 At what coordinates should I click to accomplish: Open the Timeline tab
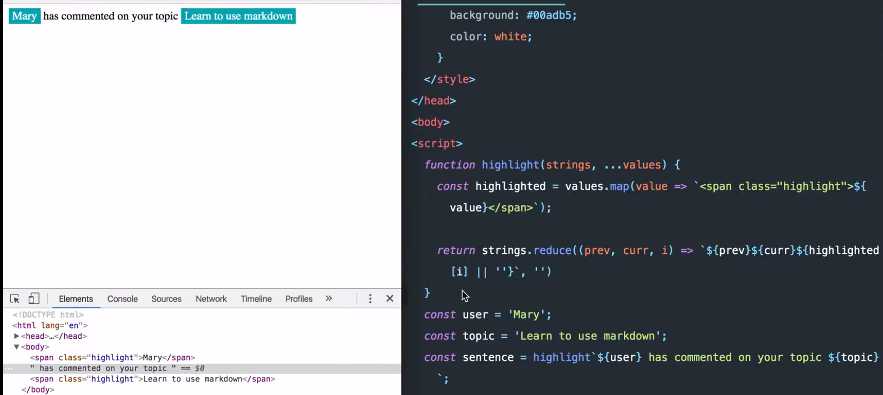coord(256,299)
